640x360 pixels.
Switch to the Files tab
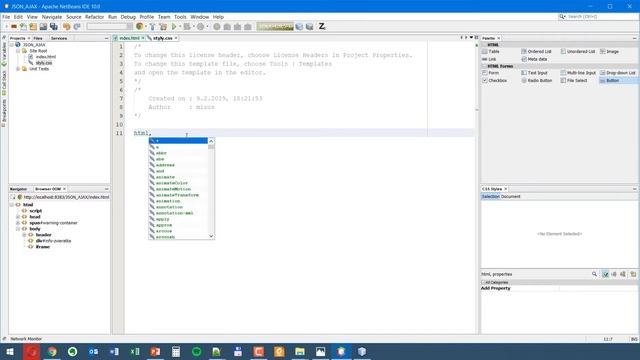pyautogui.click(x=38, y=38)
